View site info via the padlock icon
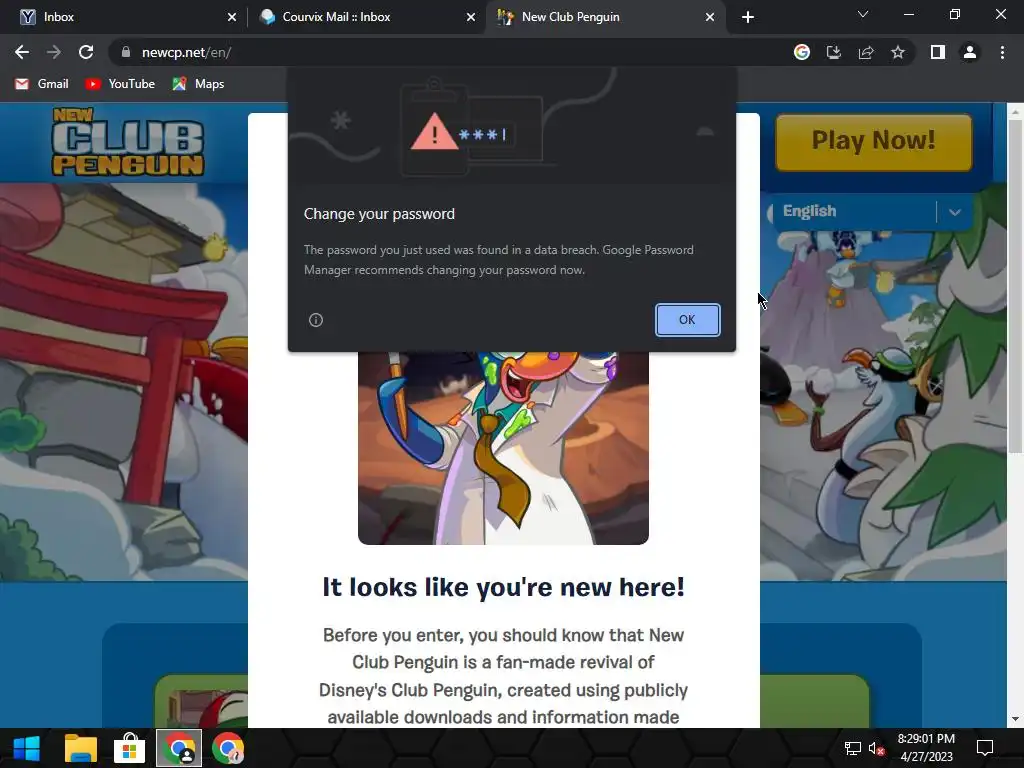 pyautogui.click(x=126, y=52)
